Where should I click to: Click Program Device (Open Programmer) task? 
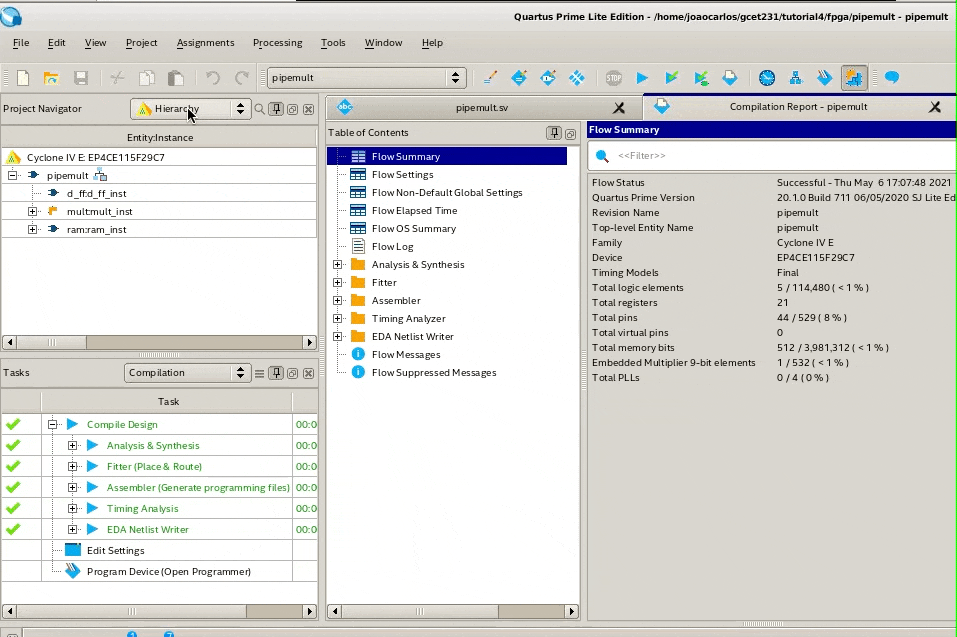pos(168,572)
